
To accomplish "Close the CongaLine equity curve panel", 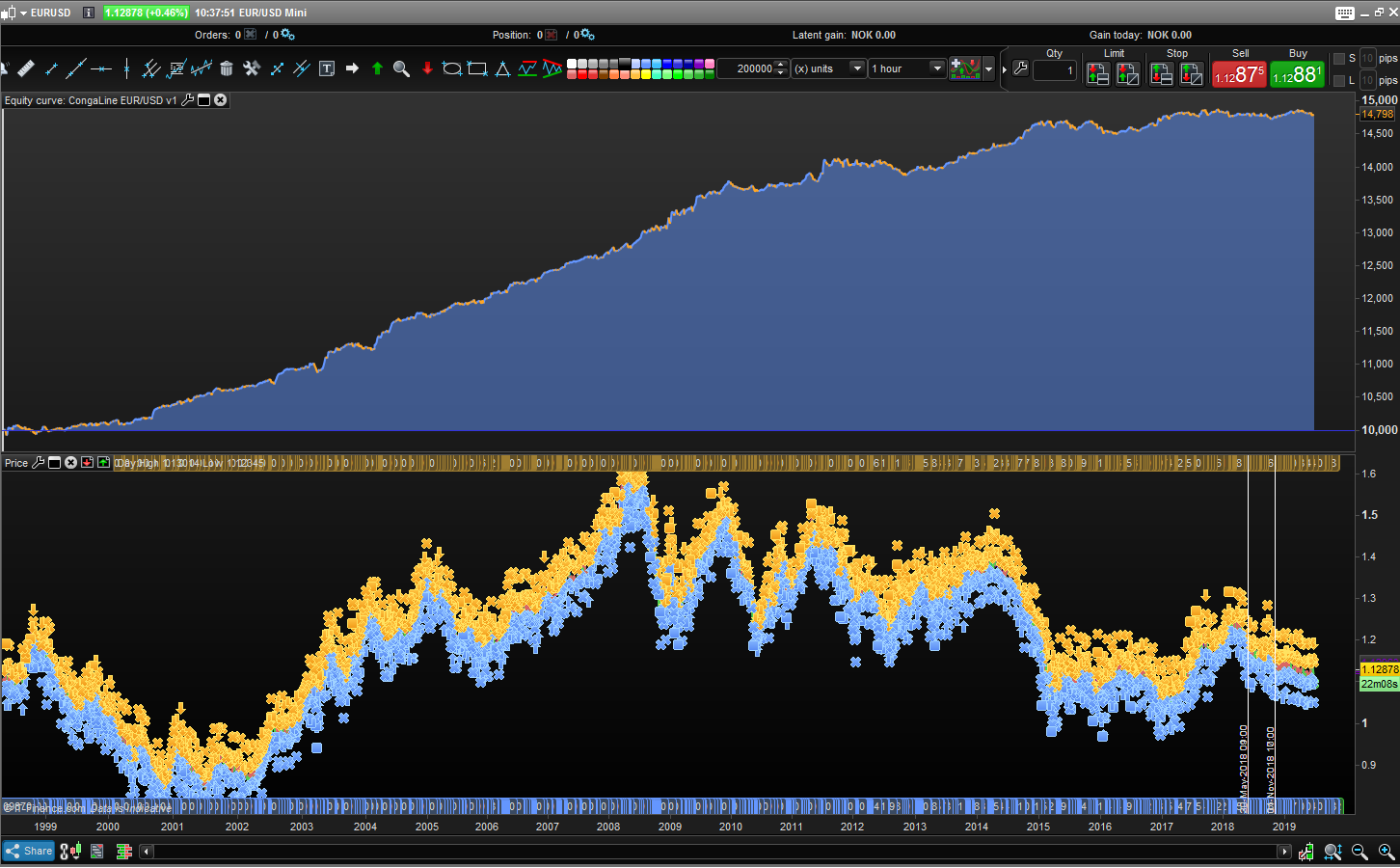I will click(221, 100).
